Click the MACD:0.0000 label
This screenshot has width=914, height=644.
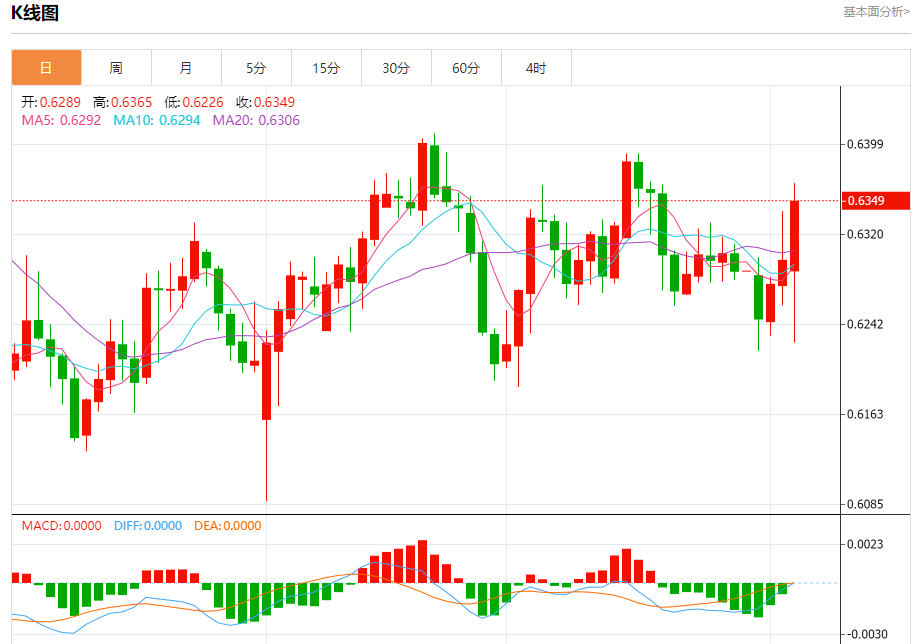(x=61, y=526)
